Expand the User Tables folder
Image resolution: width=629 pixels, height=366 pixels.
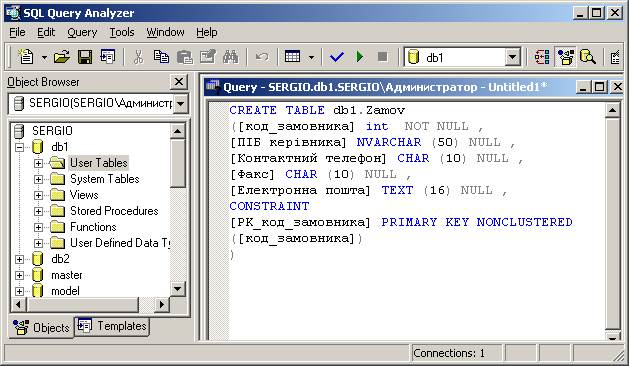tap(38, 163)
